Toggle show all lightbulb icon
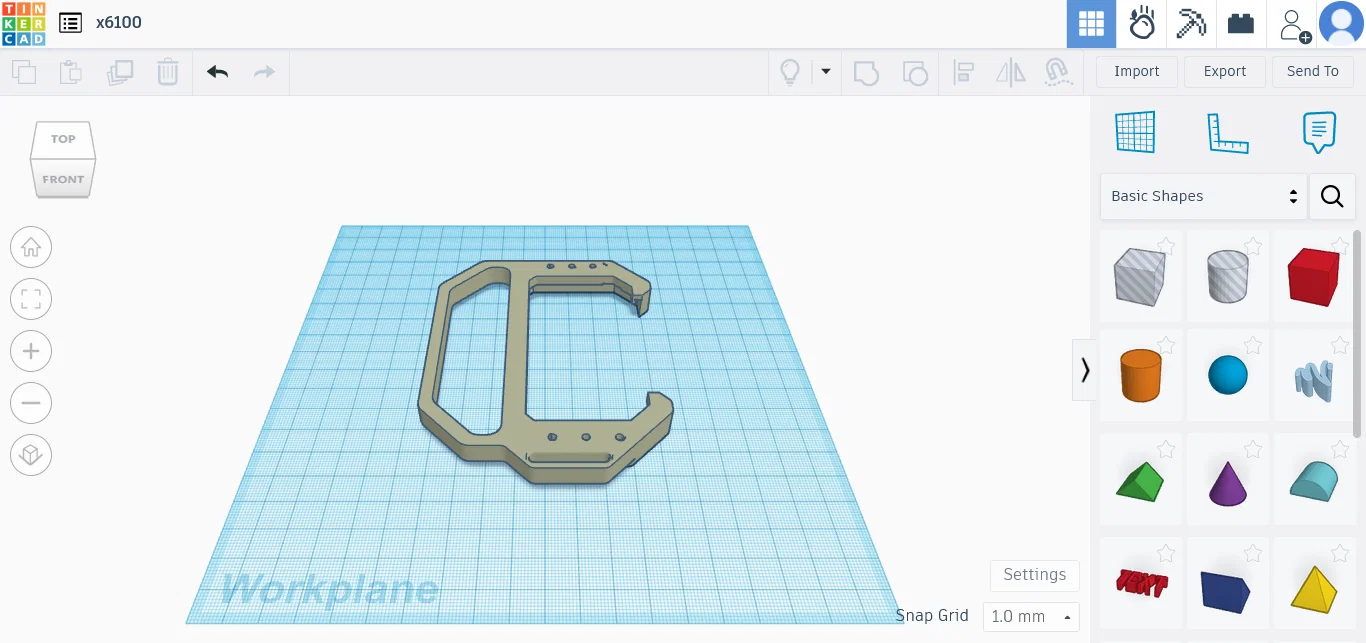 pos(790,72)
